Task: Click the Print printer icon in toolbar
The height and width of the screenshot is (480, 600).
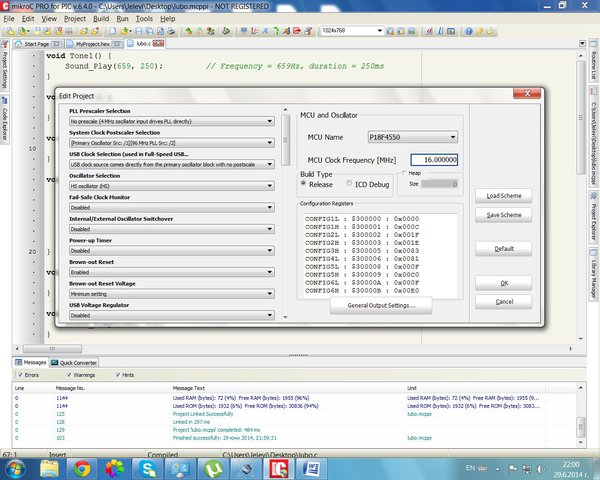Action: tap(171, 31)
